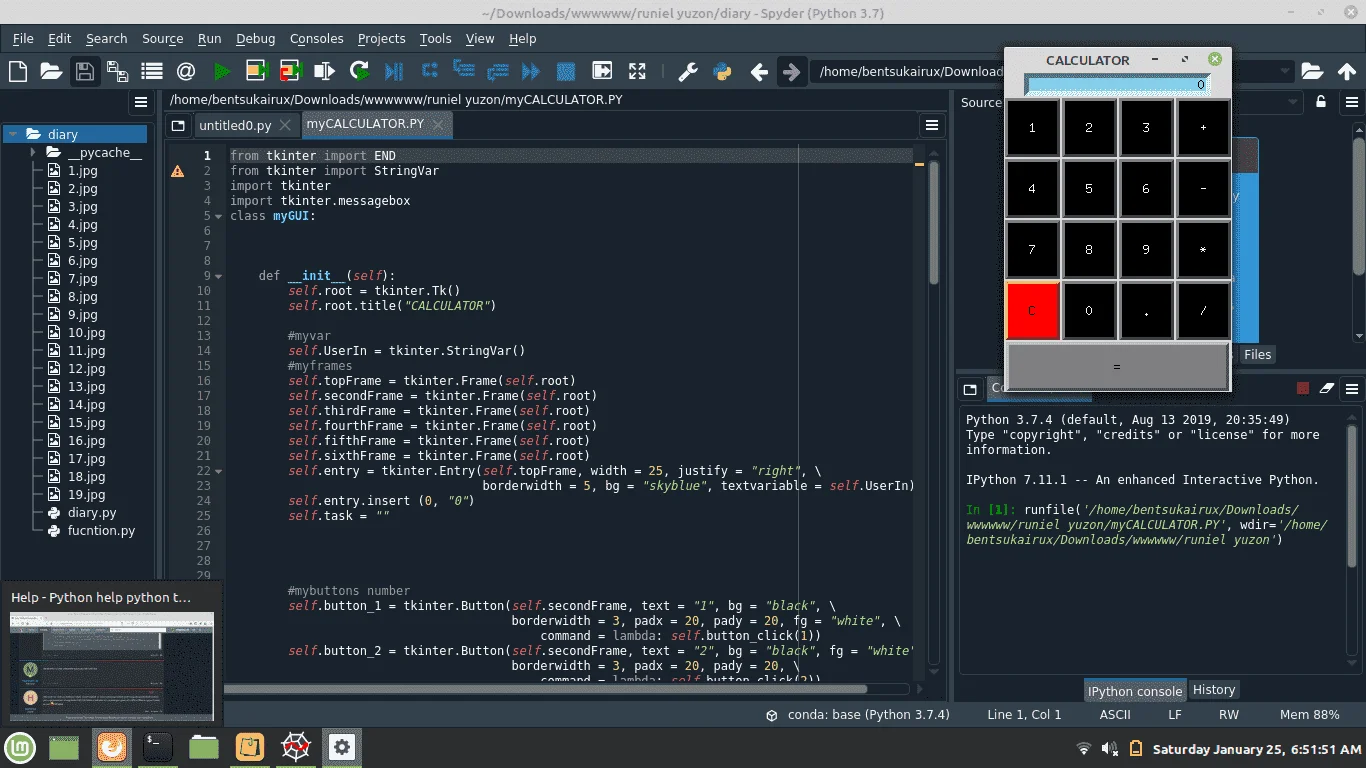The height and width of the screenshot is (768, 1366).
Task: Select the IPython console tab
Action: (1135, 691)
